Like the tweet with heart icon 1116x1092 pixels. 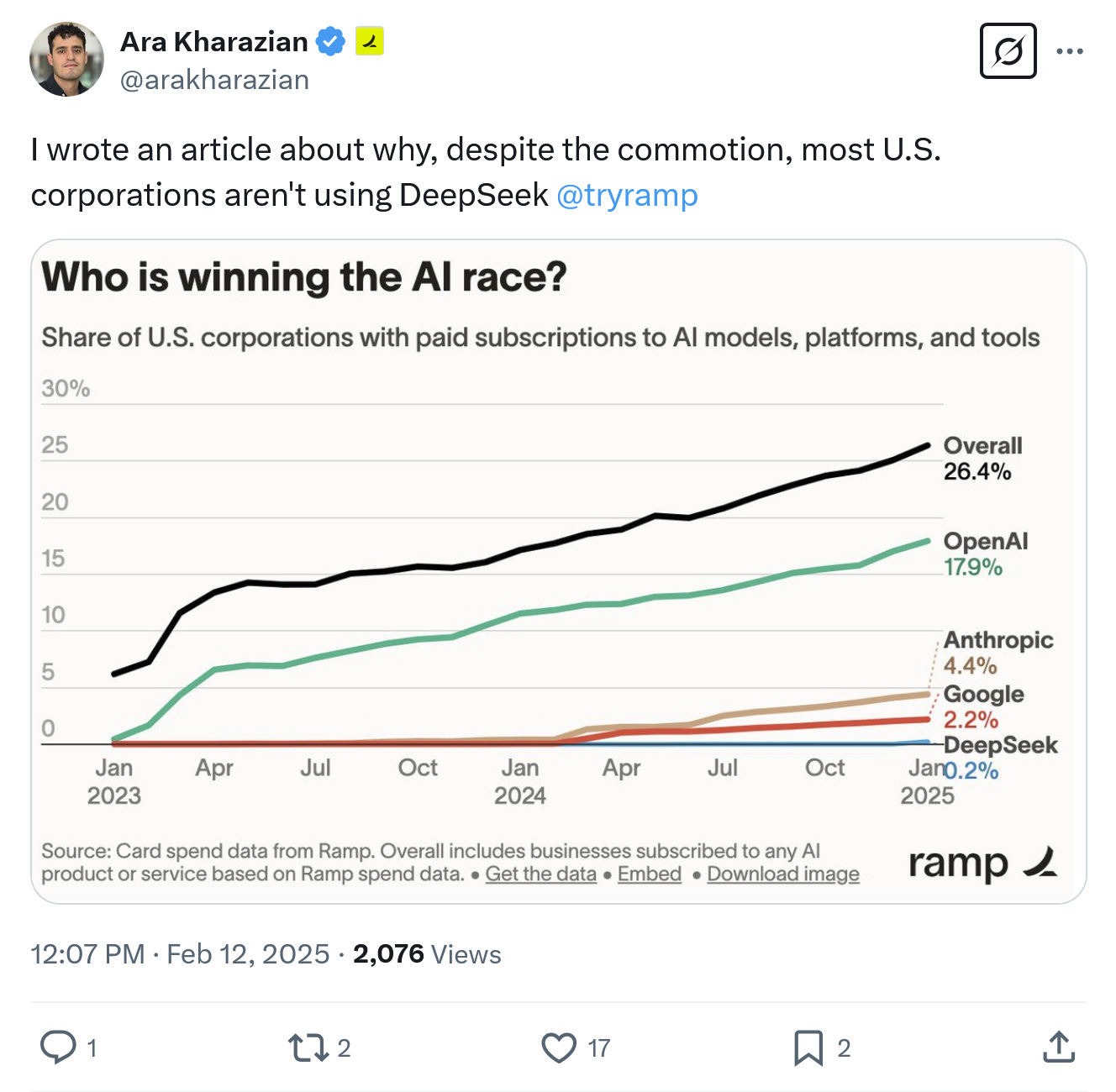[x=559, y=1047]
